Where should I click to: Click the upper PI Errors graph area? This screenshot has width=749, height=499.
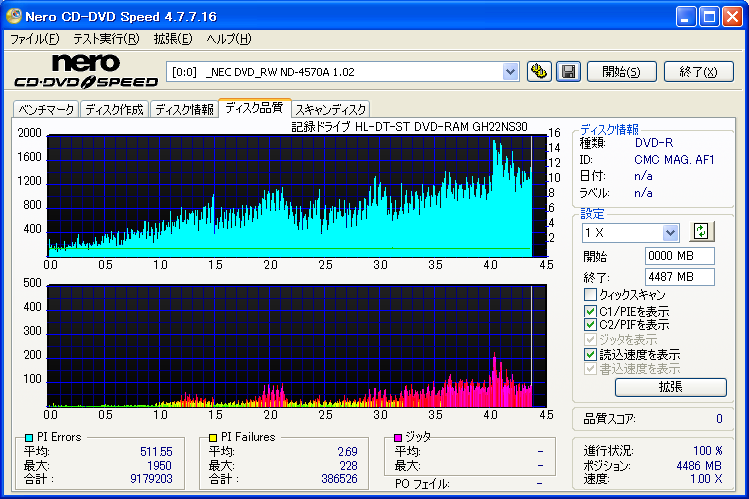click(x=297, y=196)
